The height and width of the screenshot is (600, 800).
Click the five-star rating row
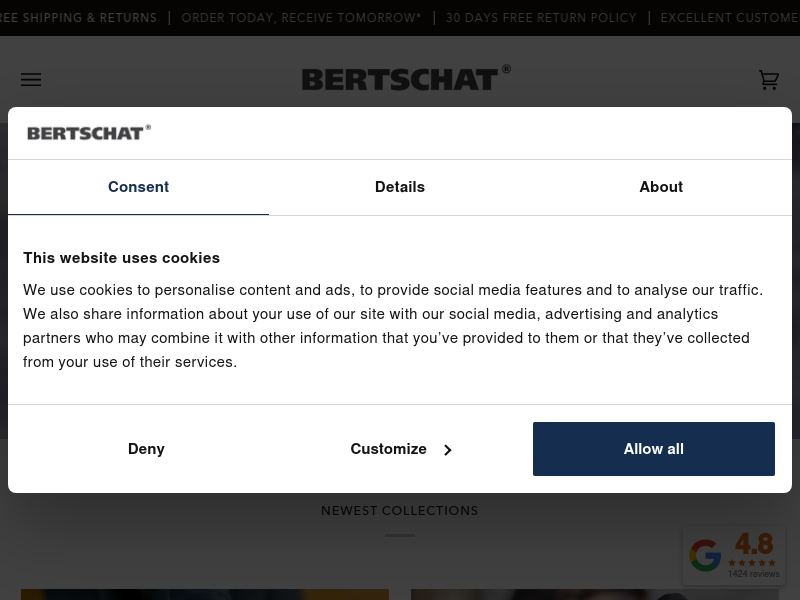pos(752,563)
